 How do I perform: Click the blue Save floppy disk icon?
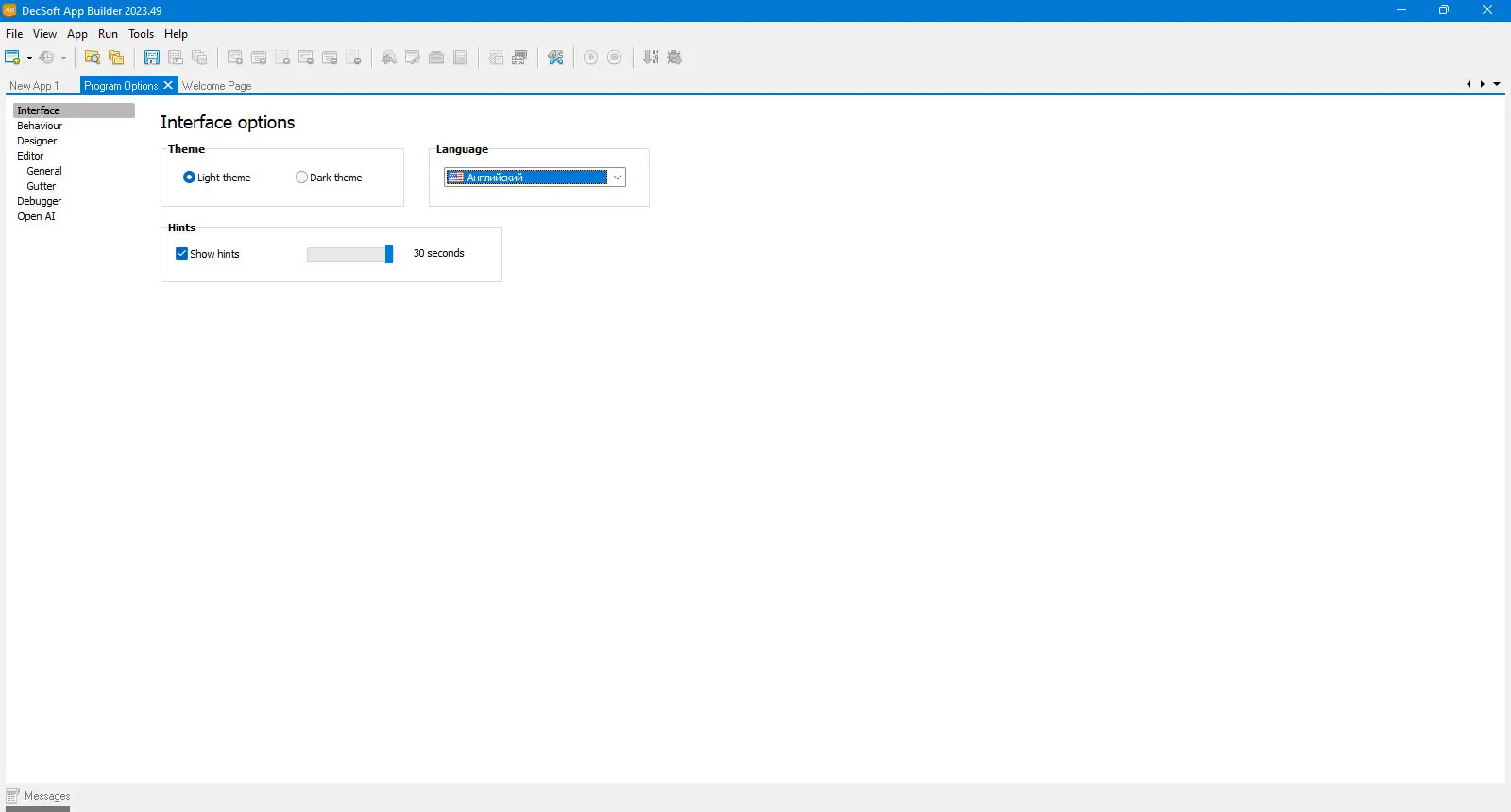tap(152, 58)
